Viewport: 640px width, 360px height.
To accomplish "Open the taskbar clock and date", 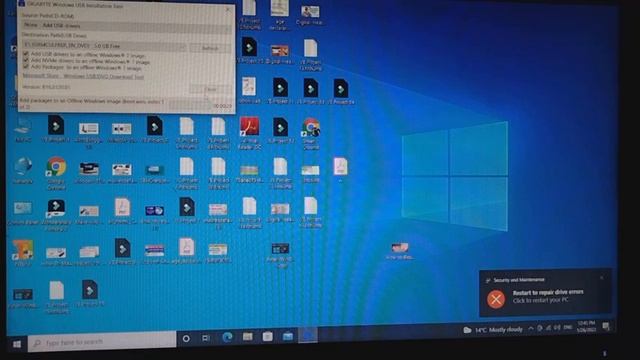I will (x=587, y=327).
